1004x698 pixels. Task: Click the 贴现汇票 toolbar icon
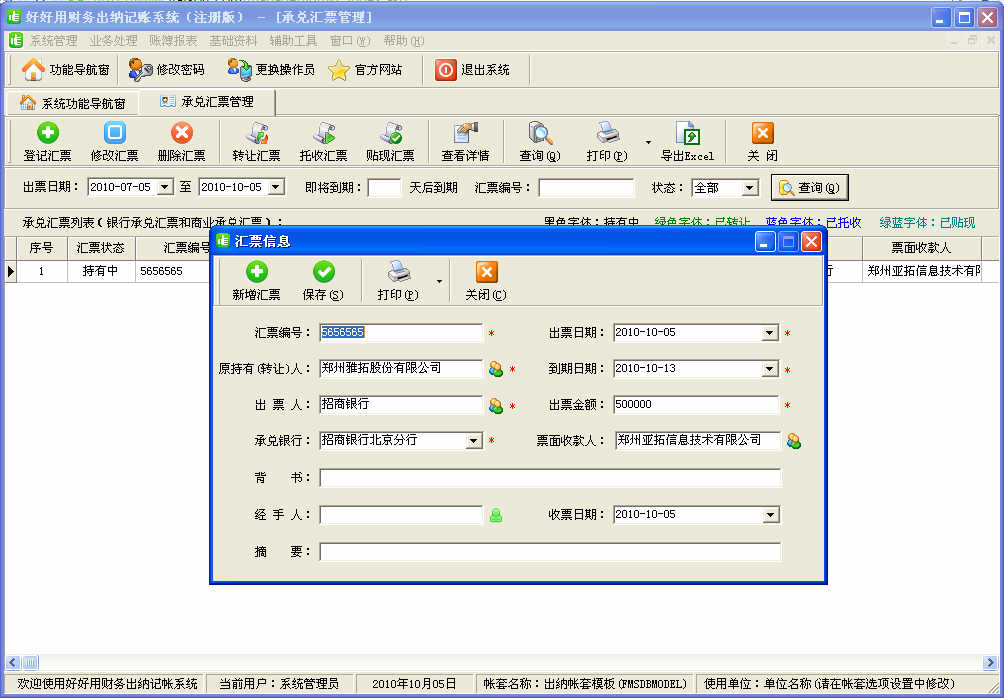pyautogui.click(x=390, y=133)
